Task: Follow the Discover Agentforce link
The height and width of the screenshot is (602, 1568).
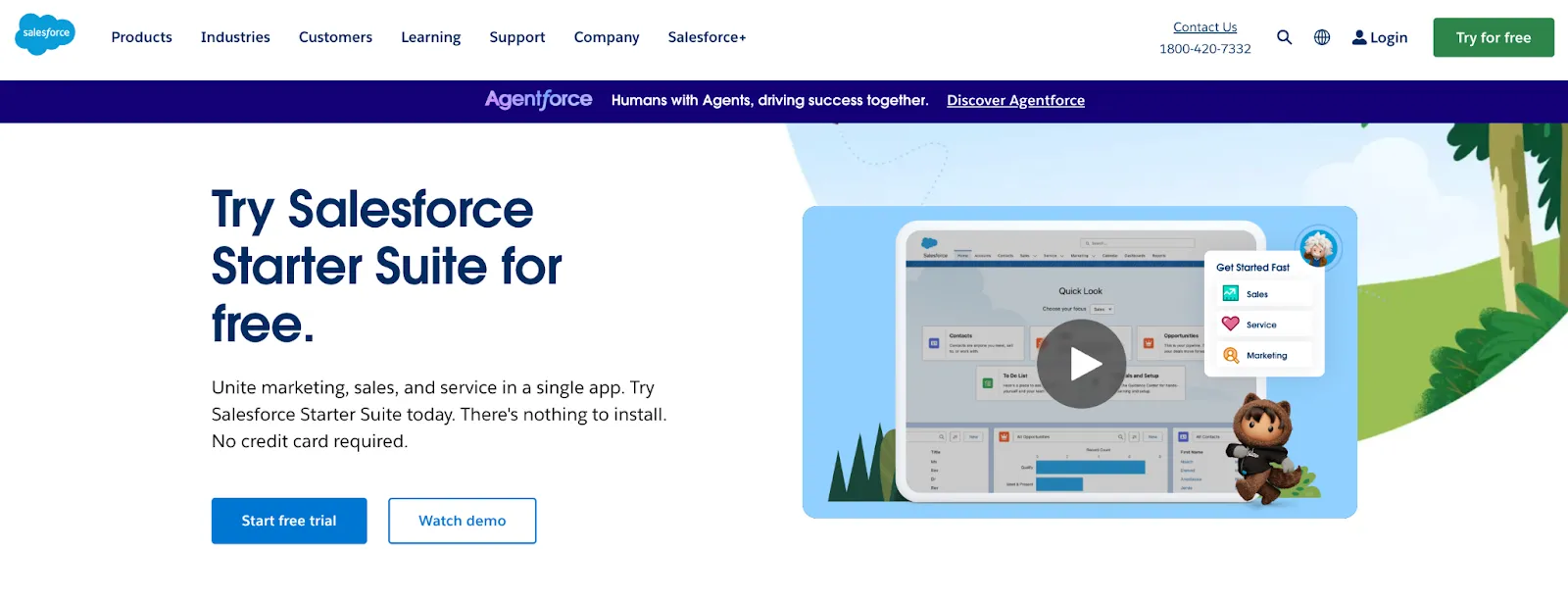Action: pyautogui.click(x=1015, y=100)
